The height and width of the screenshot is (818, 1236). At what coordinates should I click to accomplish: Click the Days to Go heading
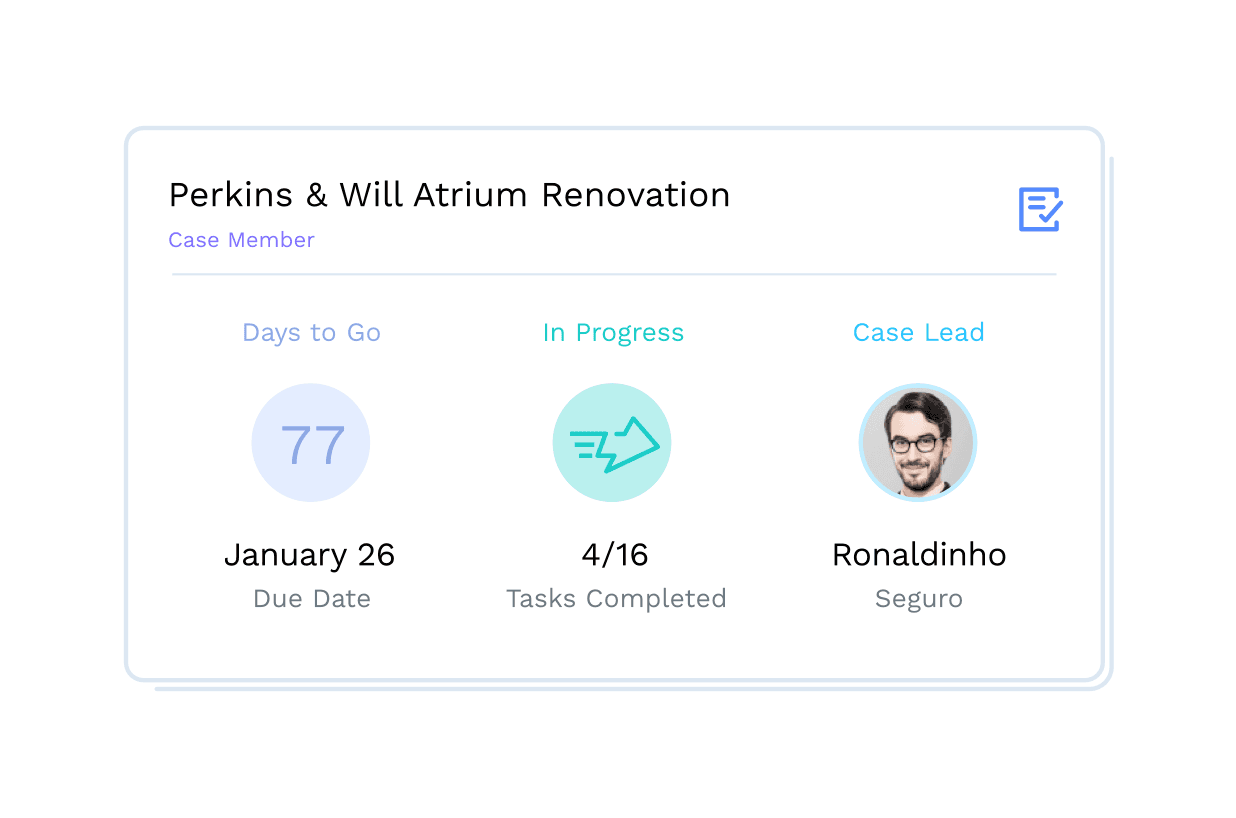[311, 333]
